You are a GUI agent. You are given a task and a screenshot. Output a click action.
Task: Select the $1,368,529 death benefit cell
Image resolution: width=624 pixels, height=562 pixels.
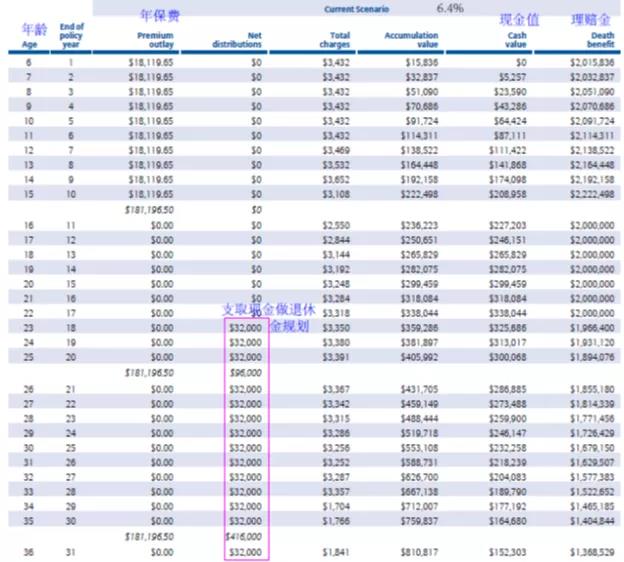coord(591,551)
